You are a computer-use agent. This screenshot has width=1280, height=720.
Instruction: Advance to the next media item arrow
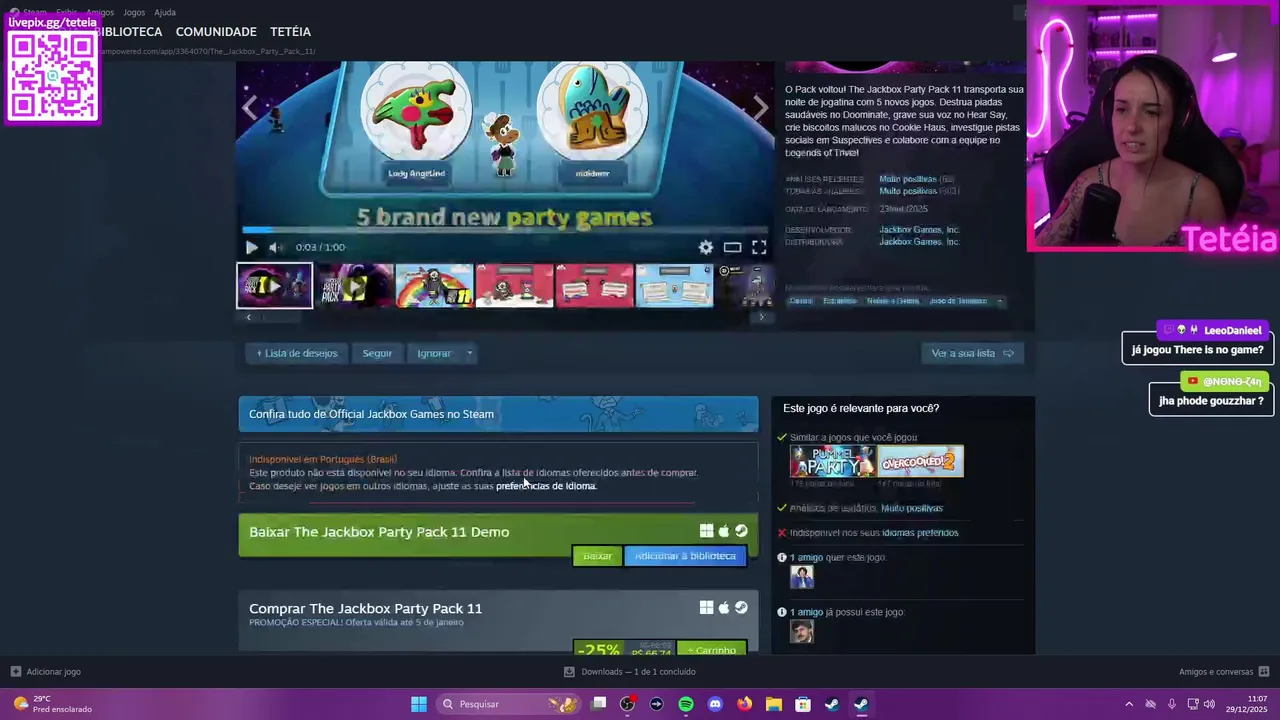(x=761, y=108)
